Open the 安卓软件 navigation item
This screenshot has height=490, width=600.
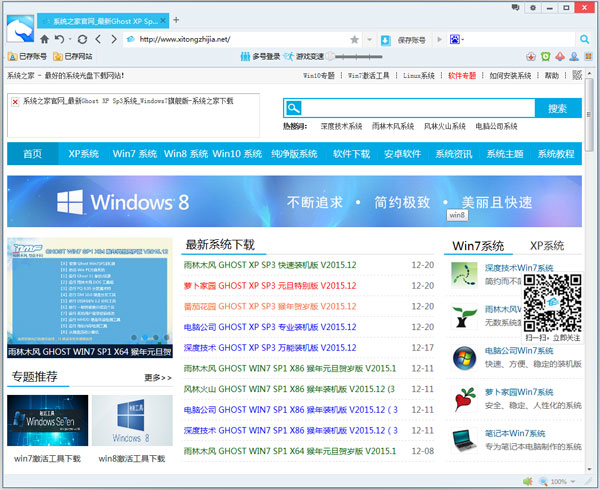click(x=403, y=154)
